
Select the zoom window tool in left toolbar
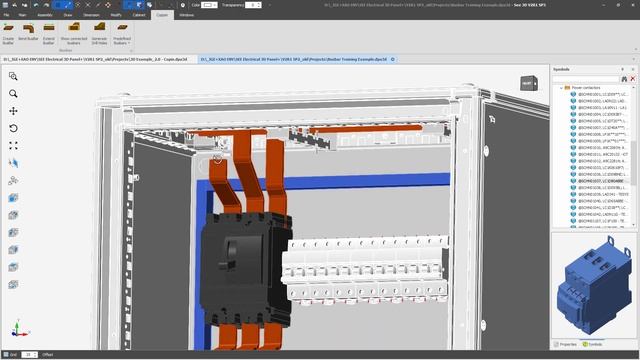tap(13, 76)
